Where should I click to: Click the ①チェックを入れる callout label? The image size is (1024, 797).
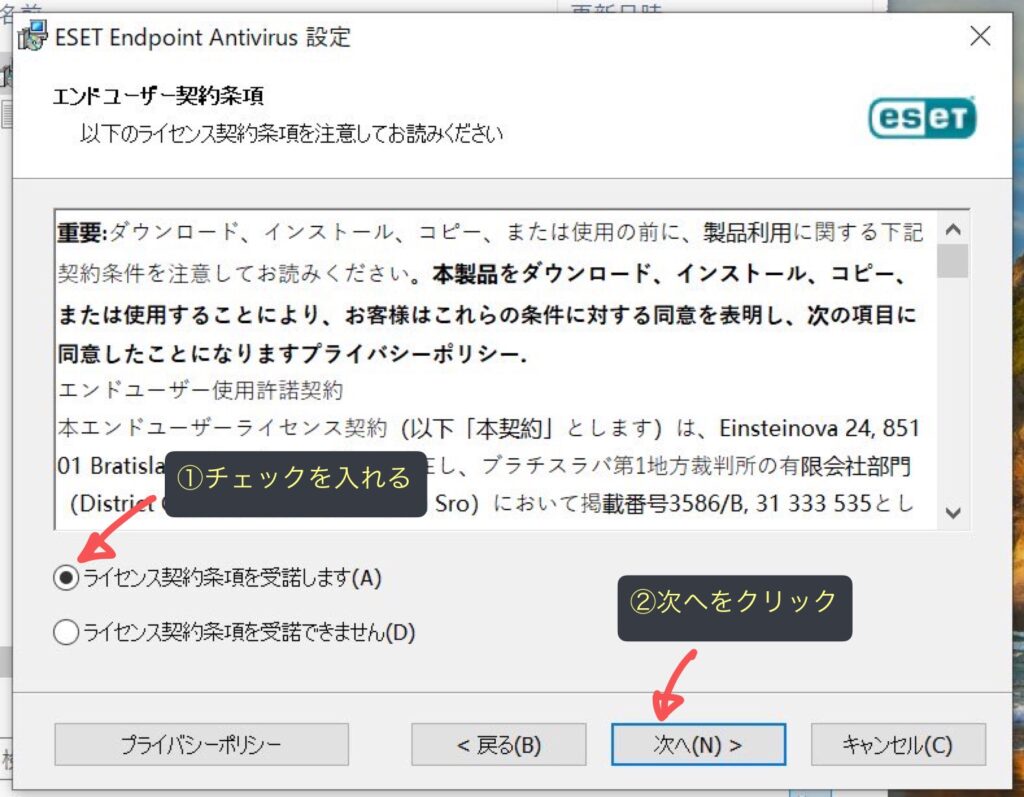294,479
